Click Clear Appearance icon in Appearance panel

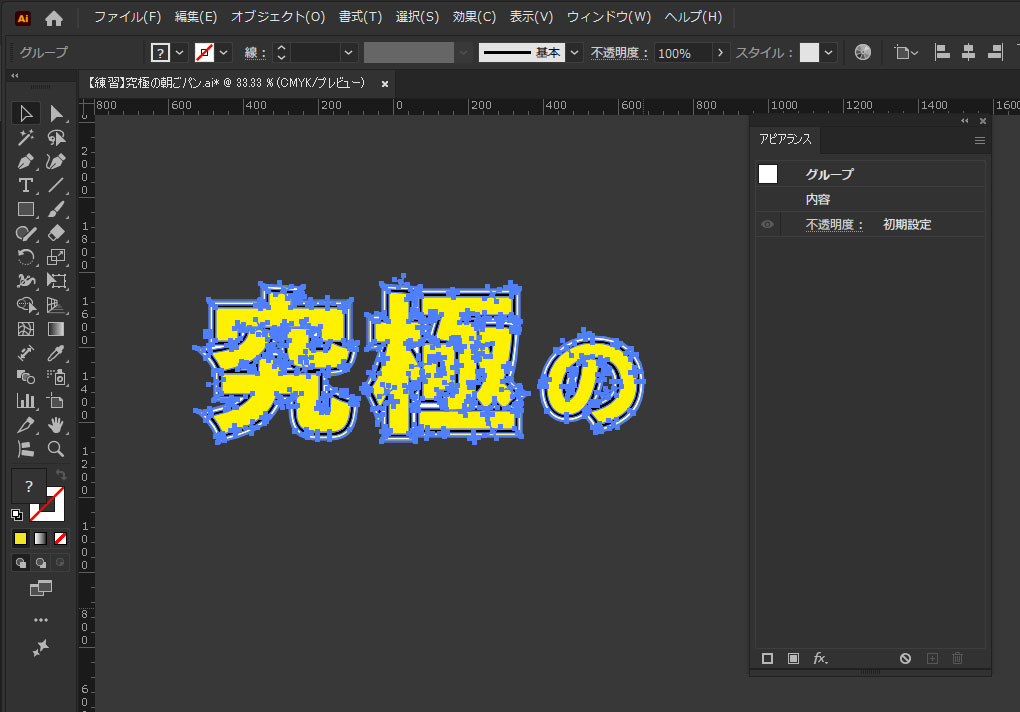coord(905,658)
